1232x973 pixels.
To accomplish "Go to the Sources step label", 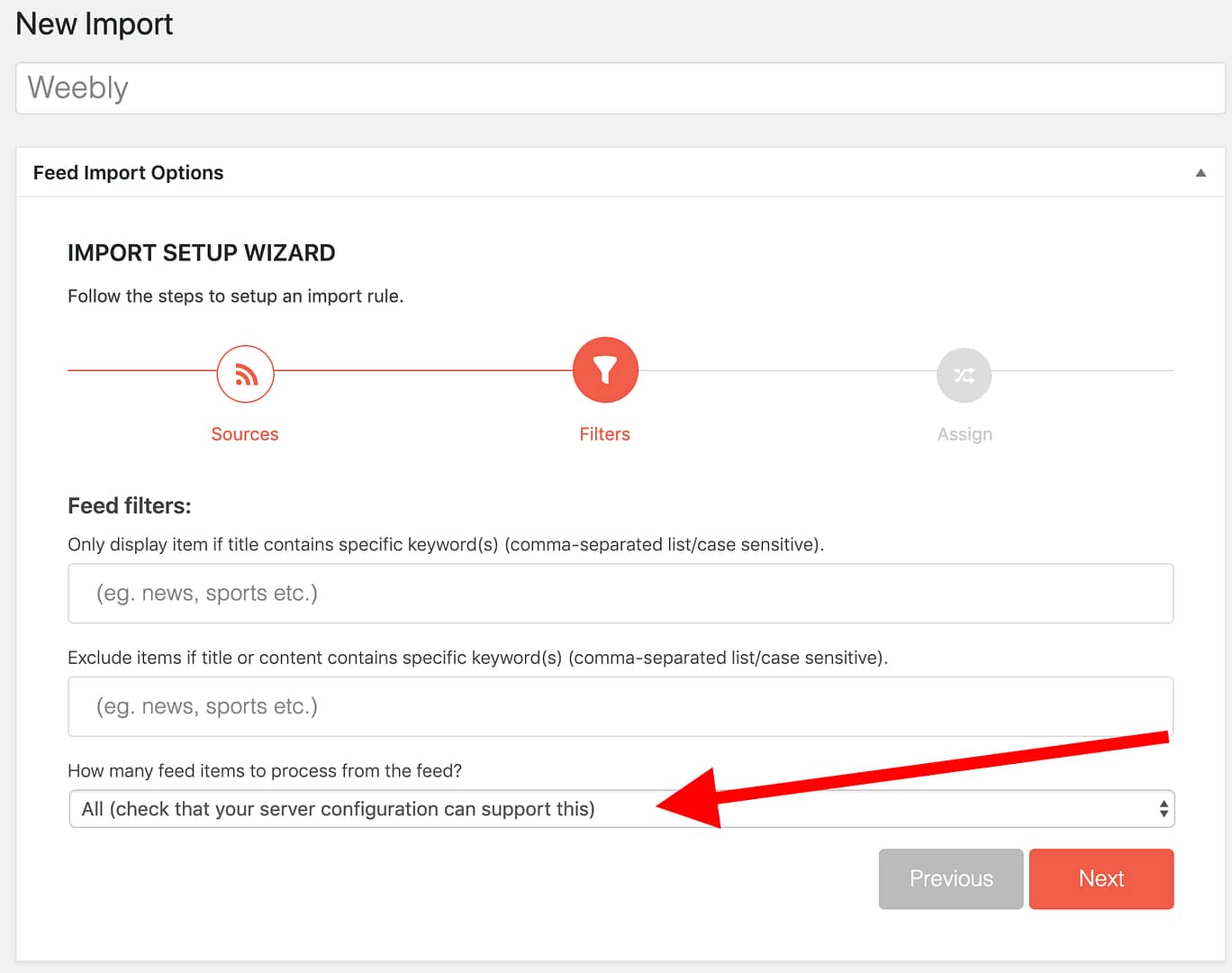I will (x=245, y=434).
